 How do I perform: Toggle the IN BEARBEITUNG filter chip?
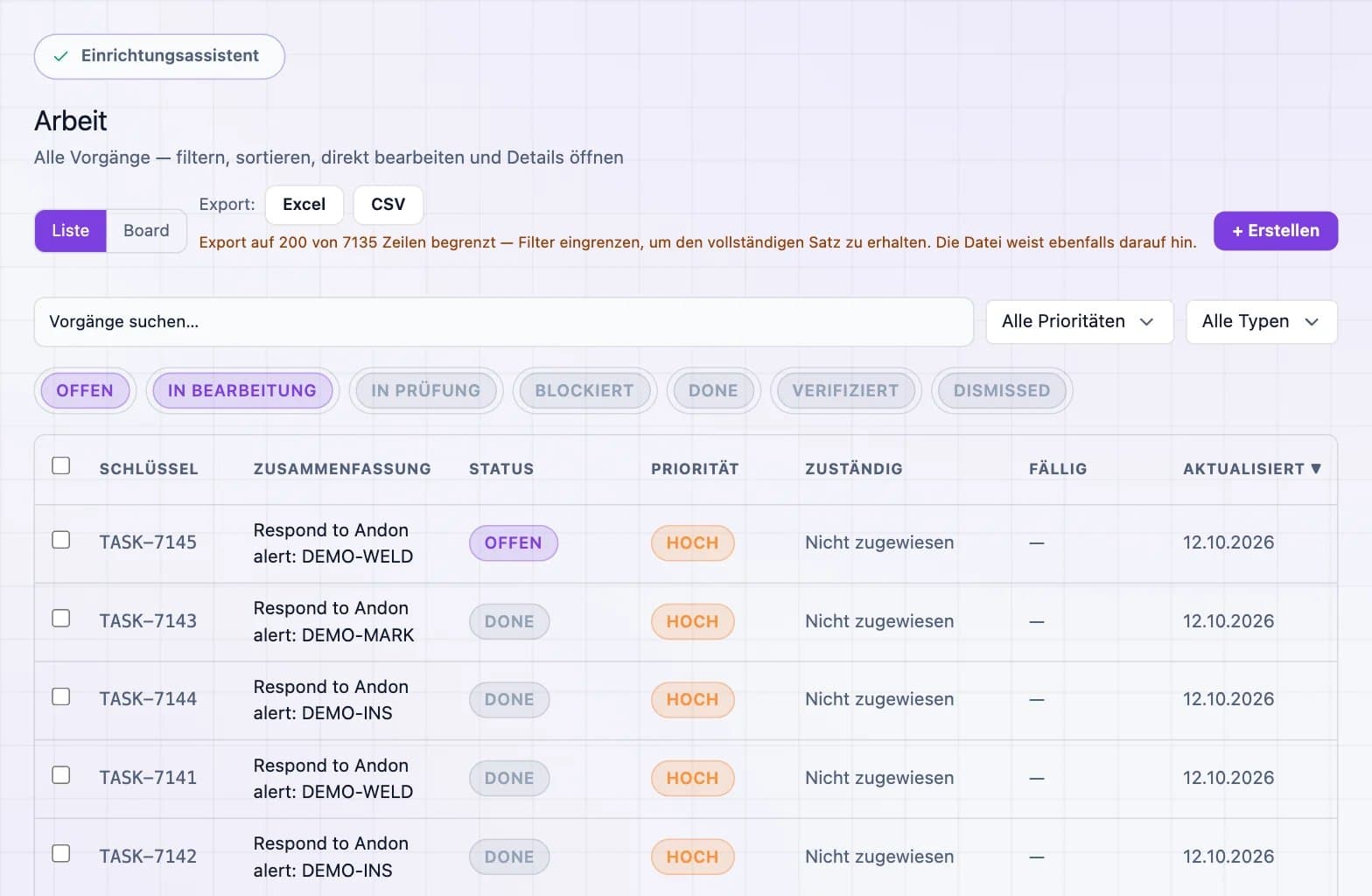pyautogui.click(x=242, y=390)
